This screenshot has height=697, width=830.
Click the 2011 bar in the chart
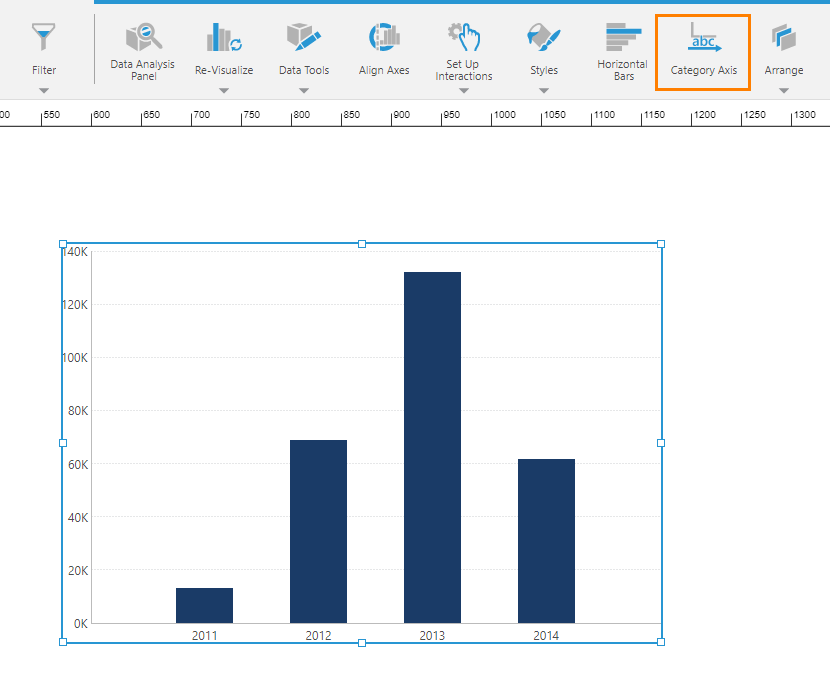point(204,605)
